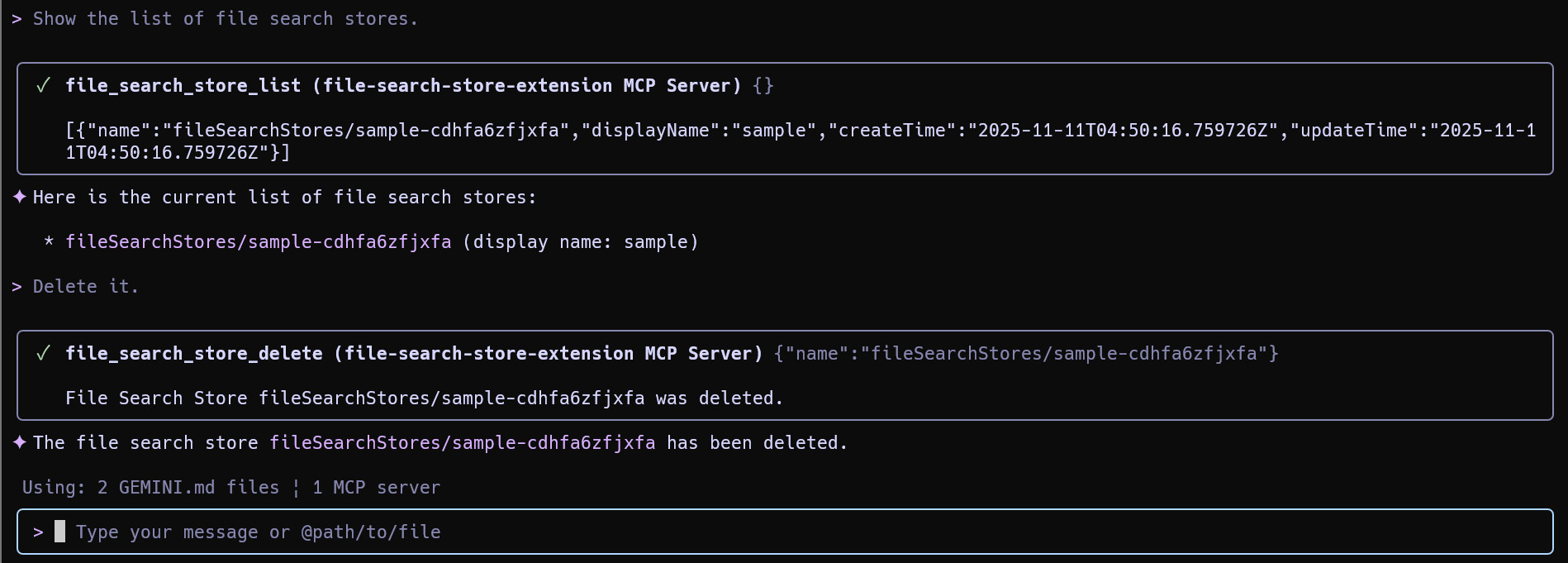Click the '1 MCP server' status indicator
1568x563 pixels.
376,488
